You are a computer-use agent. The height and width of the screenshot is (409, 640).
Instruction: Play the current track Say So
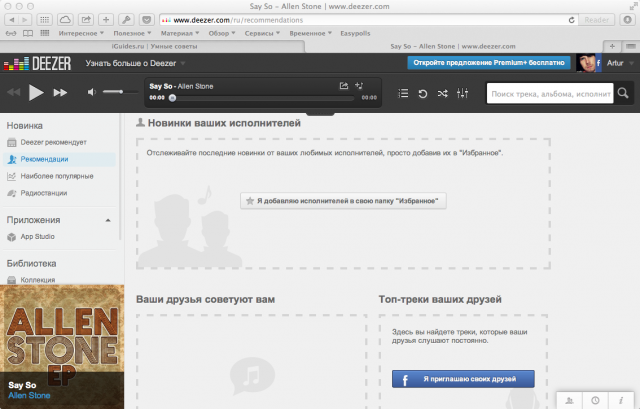coord(36,93)
